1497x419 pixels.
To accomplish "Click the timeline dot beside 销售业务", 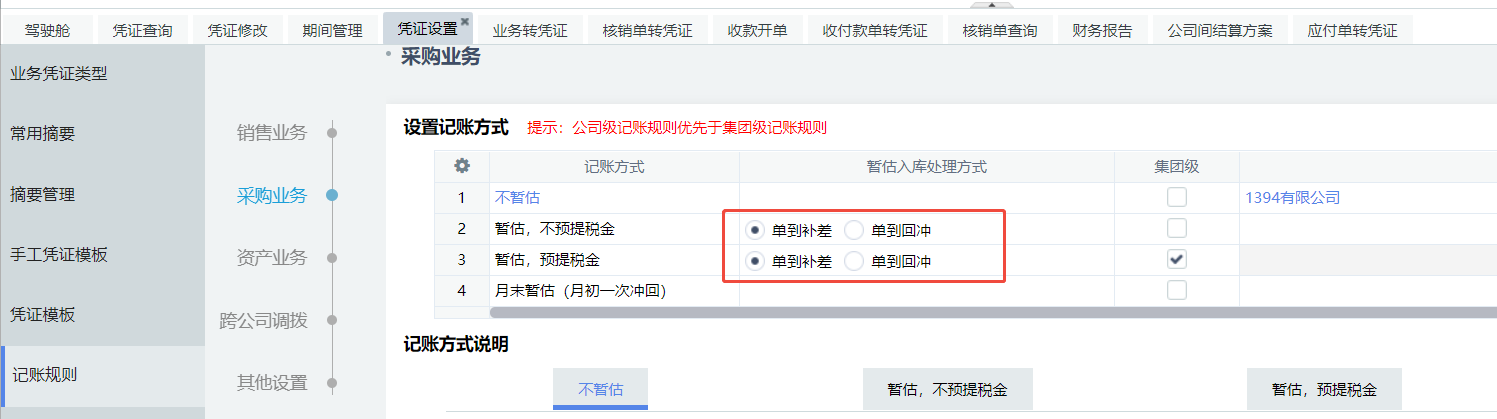I will click(x=332, y=132).
